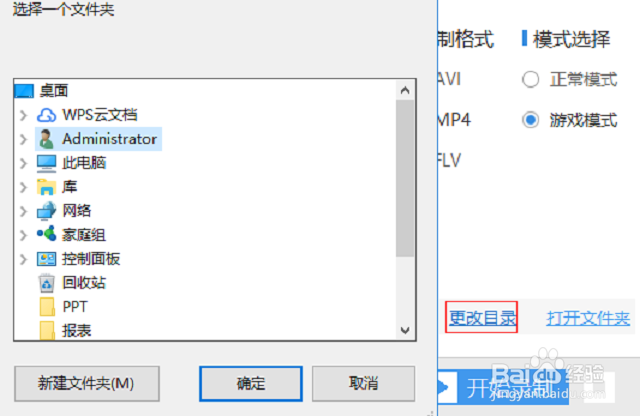This screenshot has width=640, height=416.
Task: Click the 库 library folder icon
Action: tap(46, 187)
